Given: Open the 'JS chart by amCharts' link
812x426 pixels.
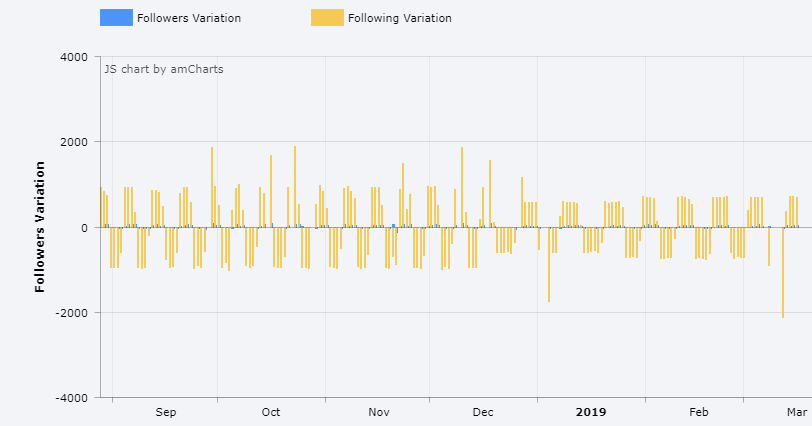Looking at the screenshot, I should coord(164,69).
